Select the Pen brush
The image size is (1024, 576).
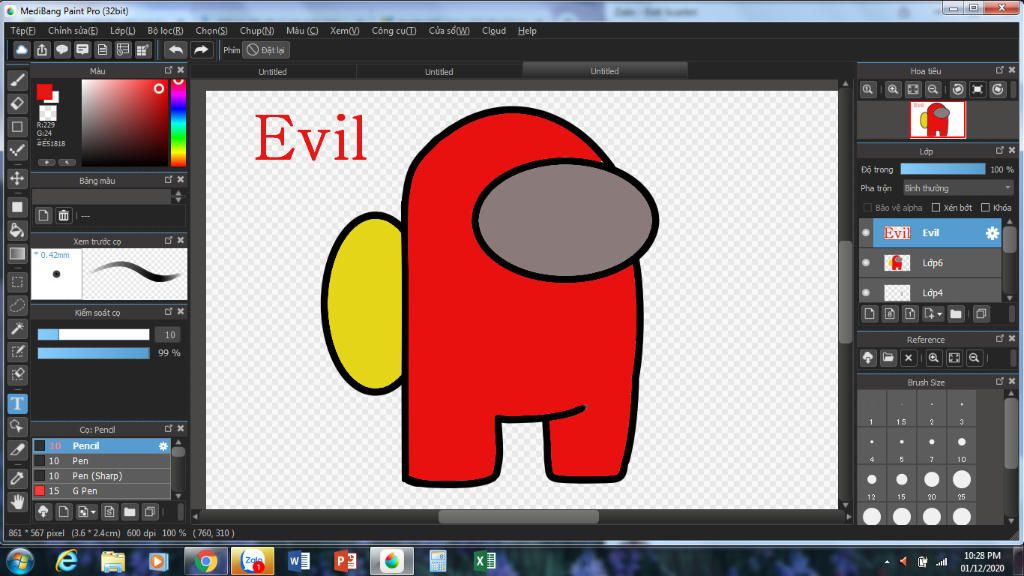tap(101, 461)
